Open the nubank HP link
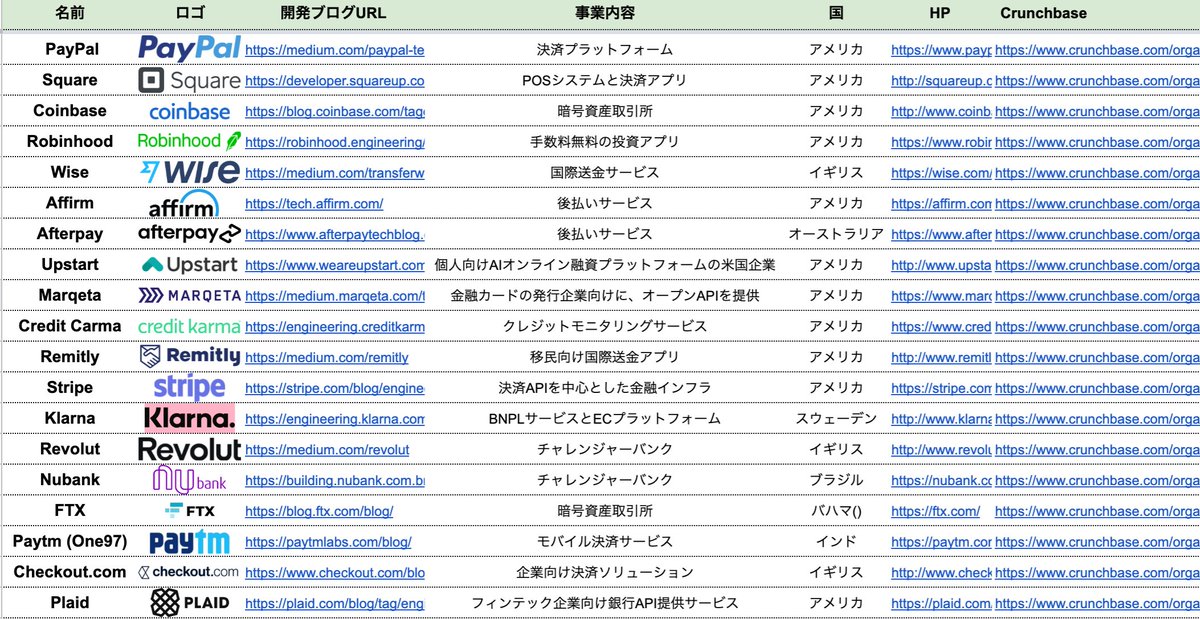The height and width of the screenshot is (619, 1200). (941, 480)
